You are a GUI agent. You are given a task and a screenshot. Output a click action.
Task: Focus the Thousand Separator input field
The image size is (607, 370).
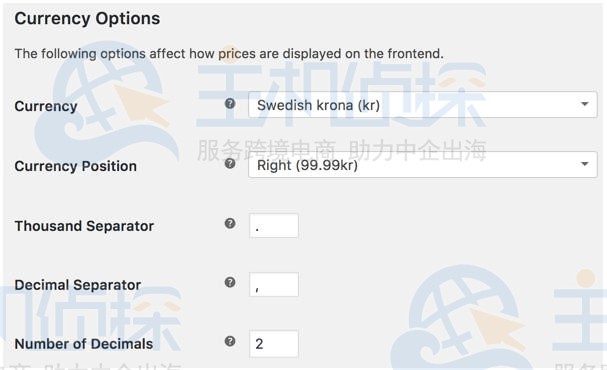tap(274, 226)
